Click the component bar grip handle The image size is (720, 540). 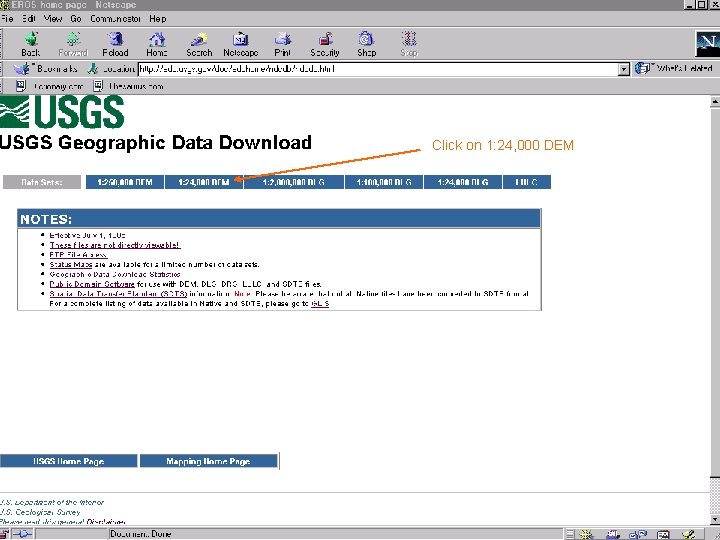(x=570, y=534)
